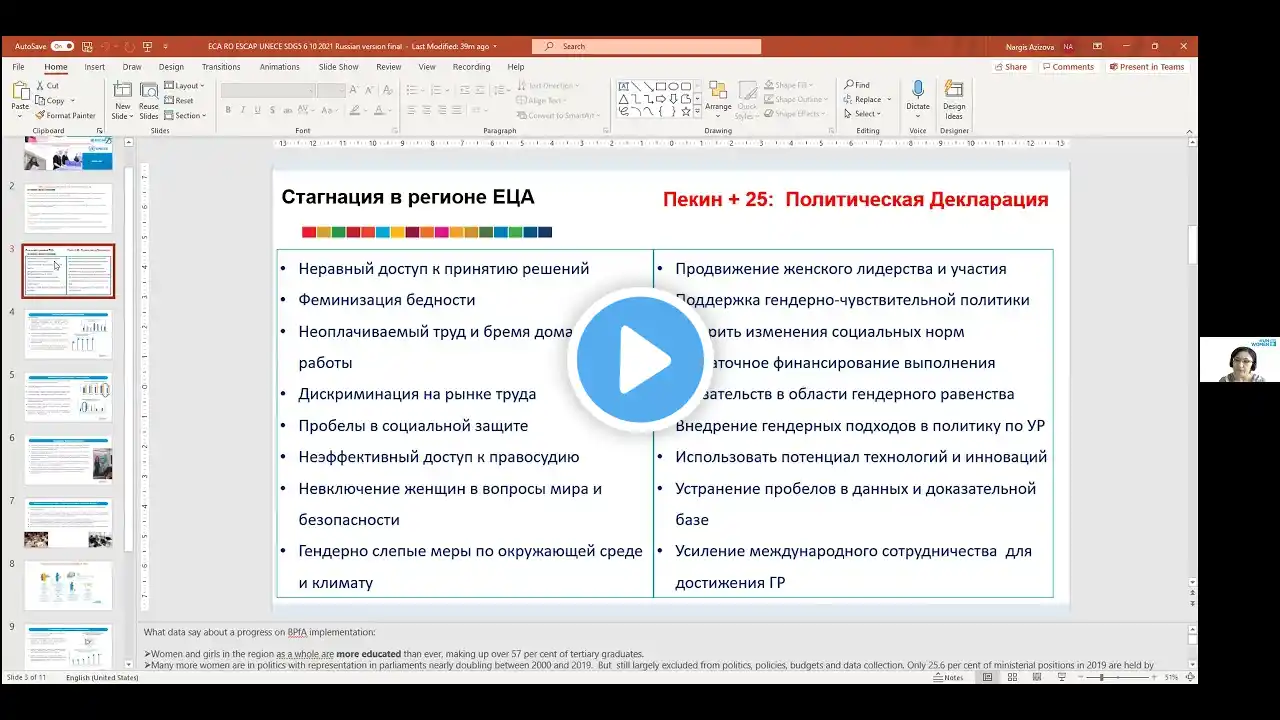1280x720 pixels.
Task: Fit slide to current window icon
Action: click(x=1191, y=677)
